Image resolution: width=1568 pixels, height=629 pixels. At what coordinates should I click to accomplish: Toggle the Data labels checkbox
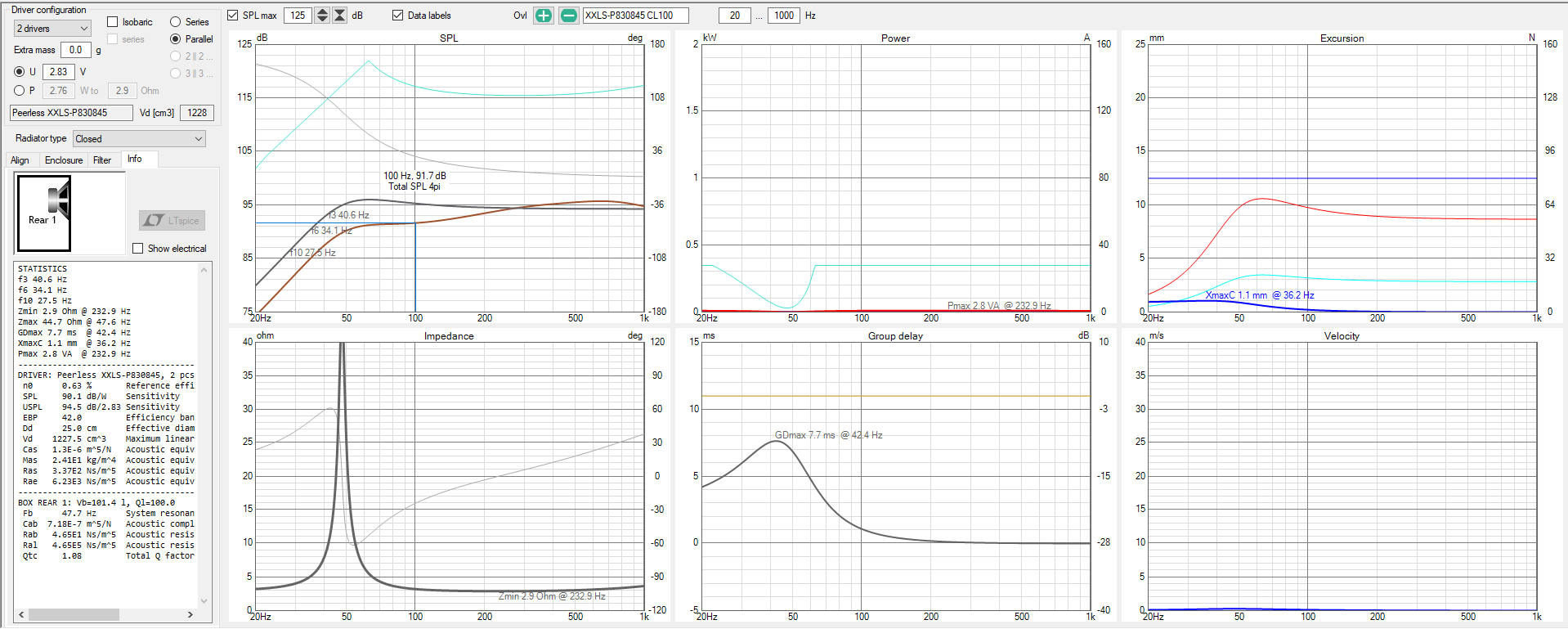coord(398,16)
